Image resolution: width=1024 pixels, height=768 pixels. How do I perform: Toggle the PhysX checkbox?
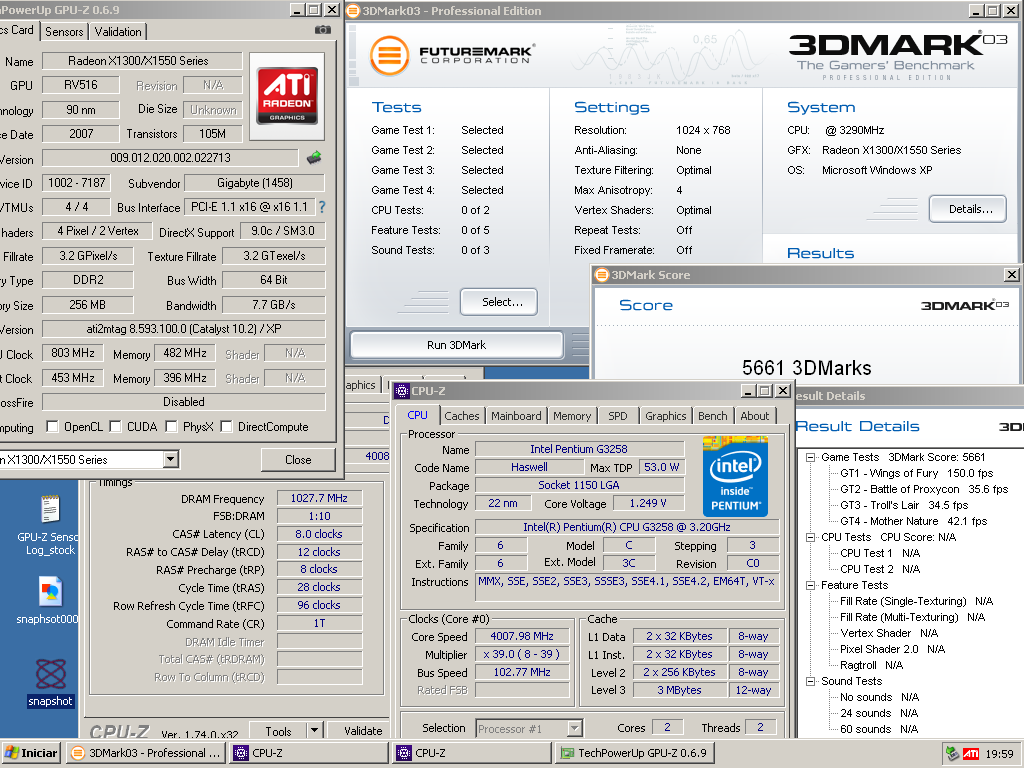[171, 426]
